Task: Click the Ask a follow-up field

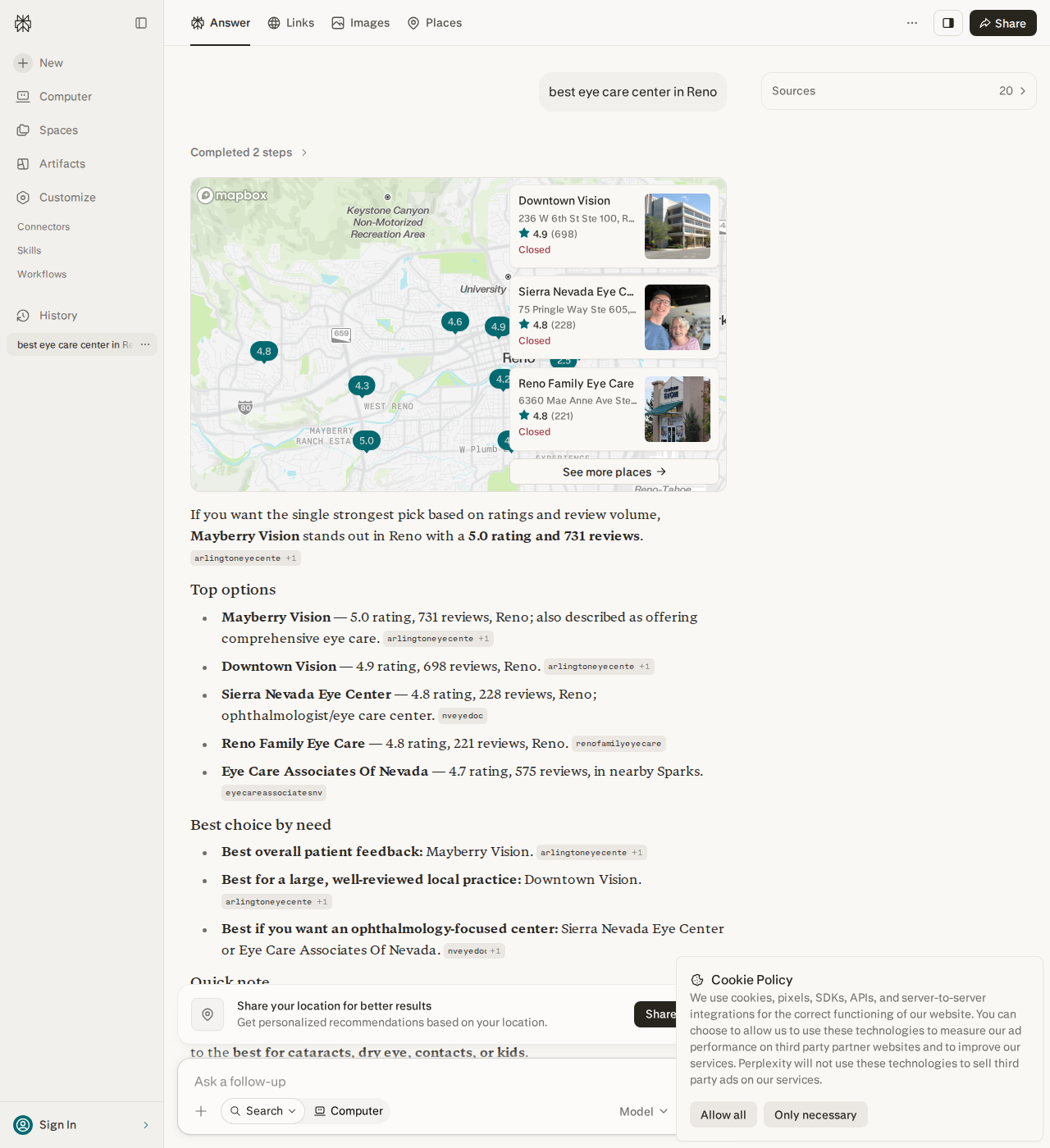Action: pos(427,1082)
